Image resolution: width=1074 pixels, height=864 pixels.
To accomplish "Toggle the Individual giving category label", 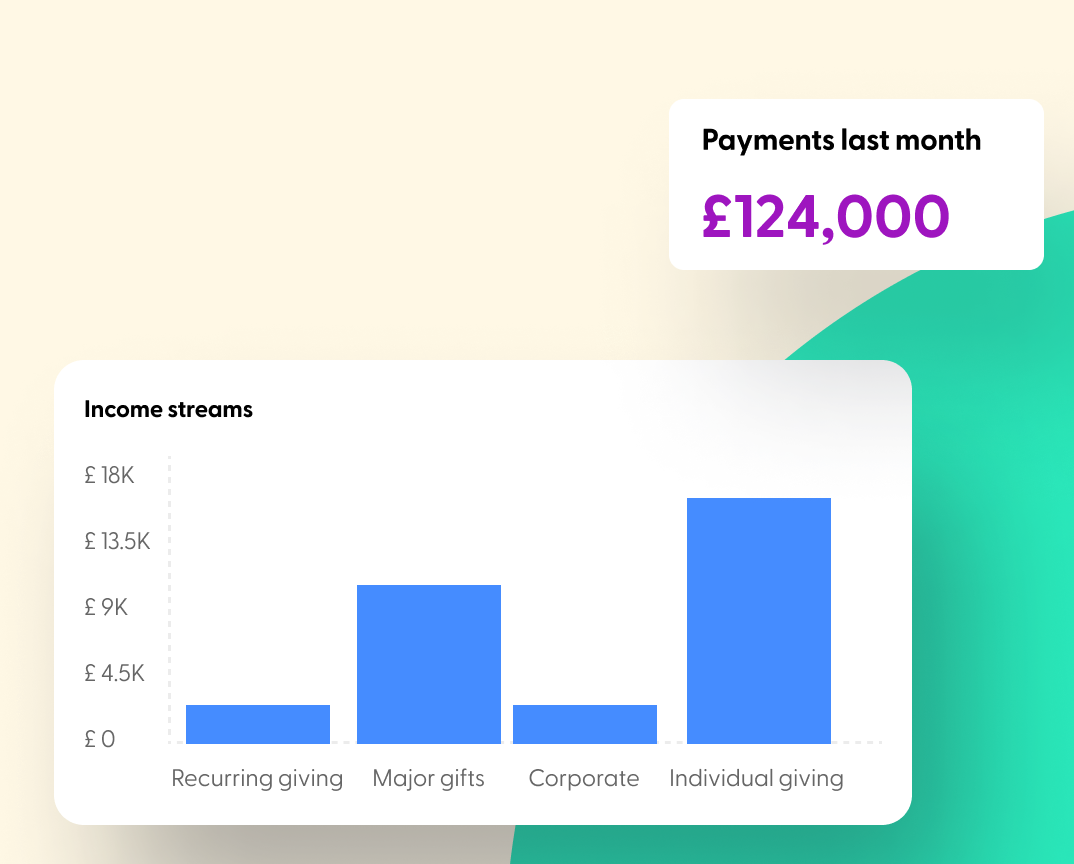I will pyautogui.click(x=756, y=778).
